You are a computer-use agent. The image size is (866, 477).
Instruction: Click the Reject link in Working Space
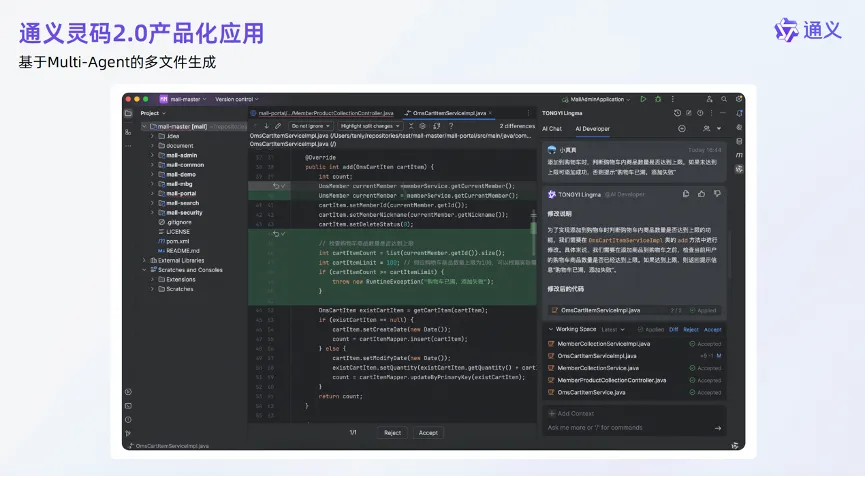691,330
